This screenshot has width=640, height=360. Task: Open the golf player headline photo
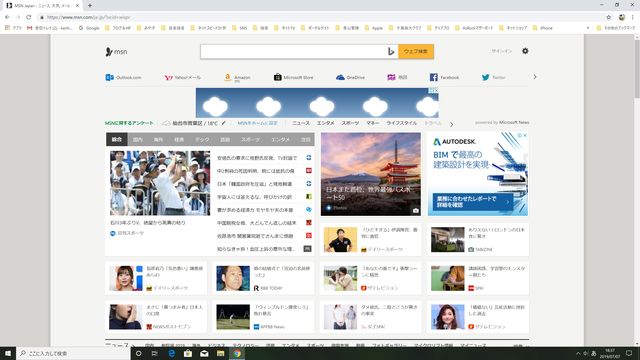(x=160, y=183)
